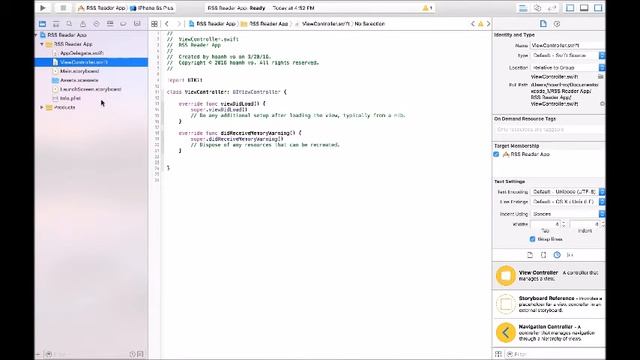The image size is (640, 360).
Task: Show the Media library
Action: click(x=570, y=255)
